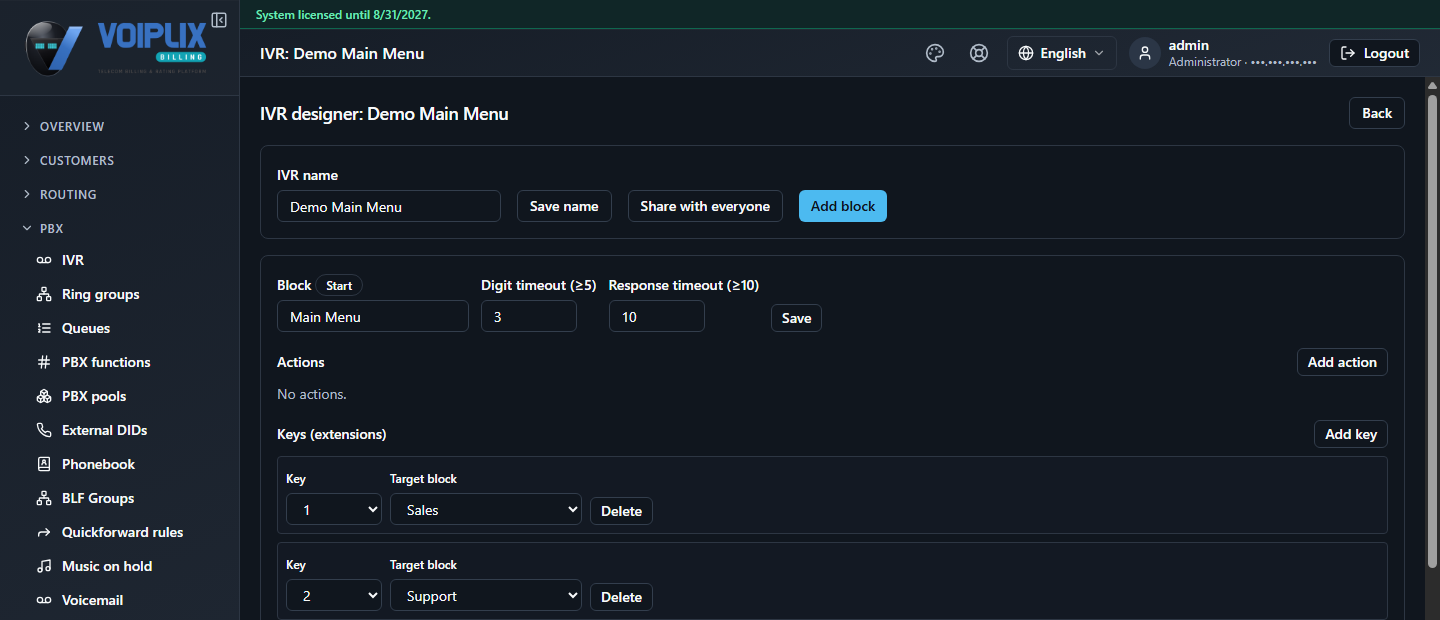Click the Start badge next to Block
1440x620 pixels.
[x=339, y=285]
